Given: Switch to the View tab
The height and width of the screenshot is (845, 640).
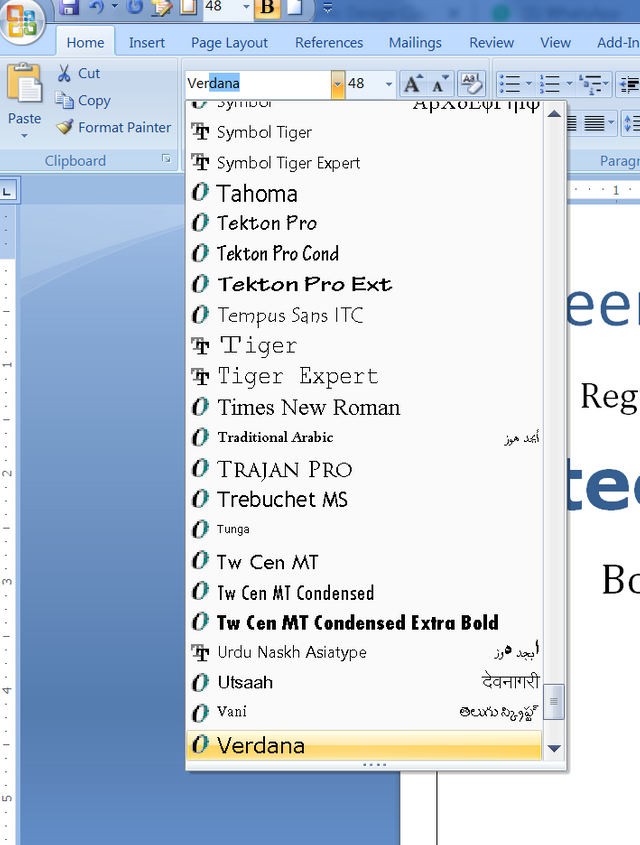Looking at the screenshot, I should pos(555,43).
